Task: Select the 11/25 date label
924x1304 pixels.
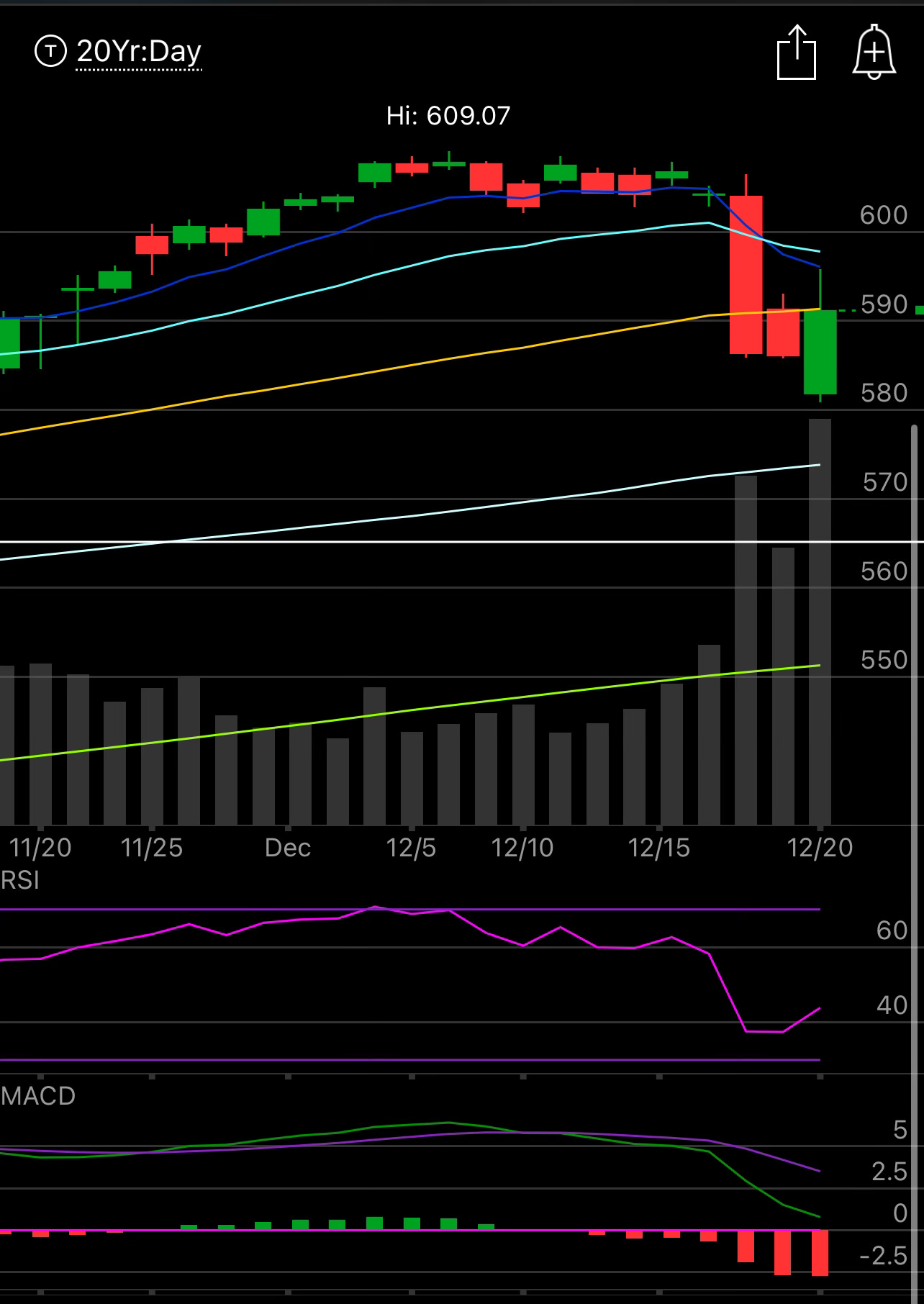Action: click(x=152, y=848)
